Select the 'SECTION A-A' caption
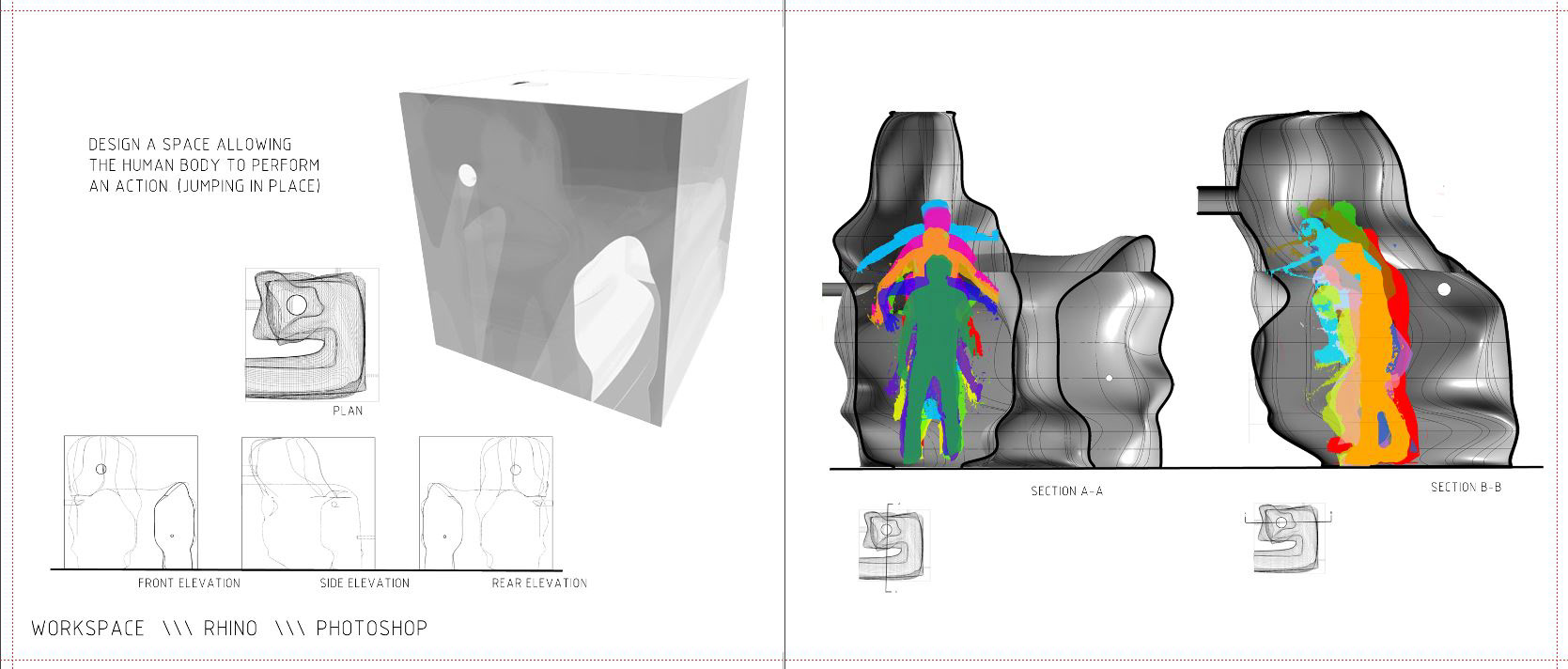 pos(1066,491)
